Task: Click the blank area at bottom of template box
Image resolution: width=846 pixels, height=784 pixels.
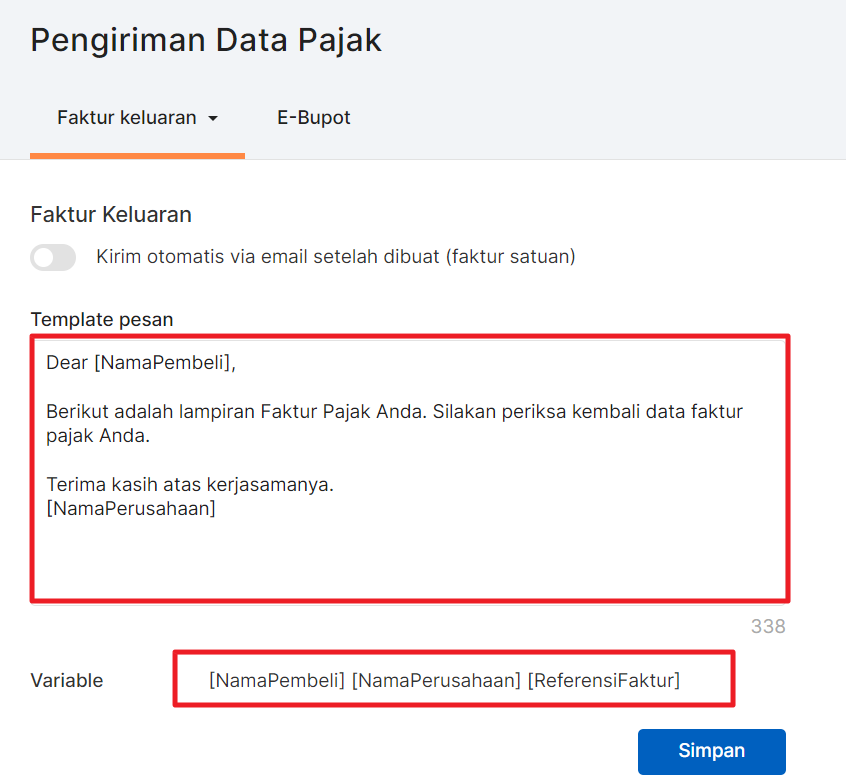Action: point(408,561)
